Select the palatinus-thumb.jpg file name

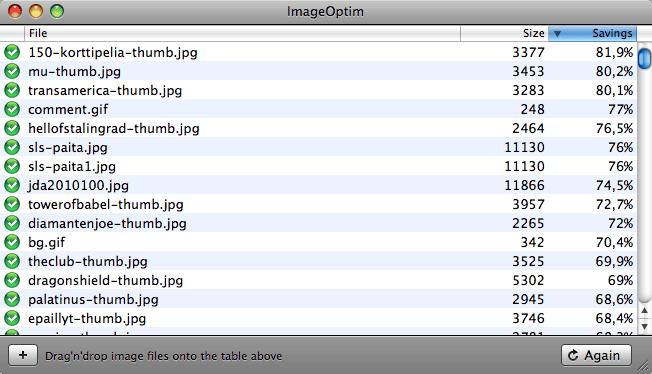click(93, 300)
